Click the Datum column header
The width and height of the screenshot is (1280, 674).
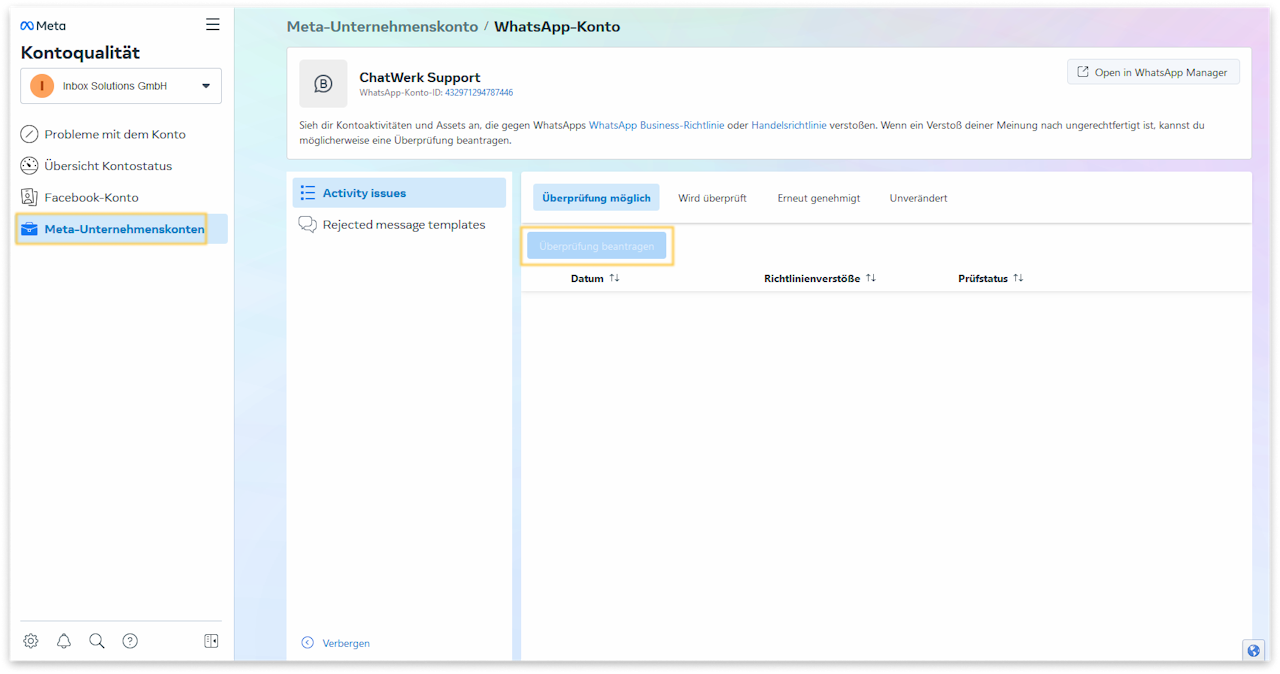[587, 279]
